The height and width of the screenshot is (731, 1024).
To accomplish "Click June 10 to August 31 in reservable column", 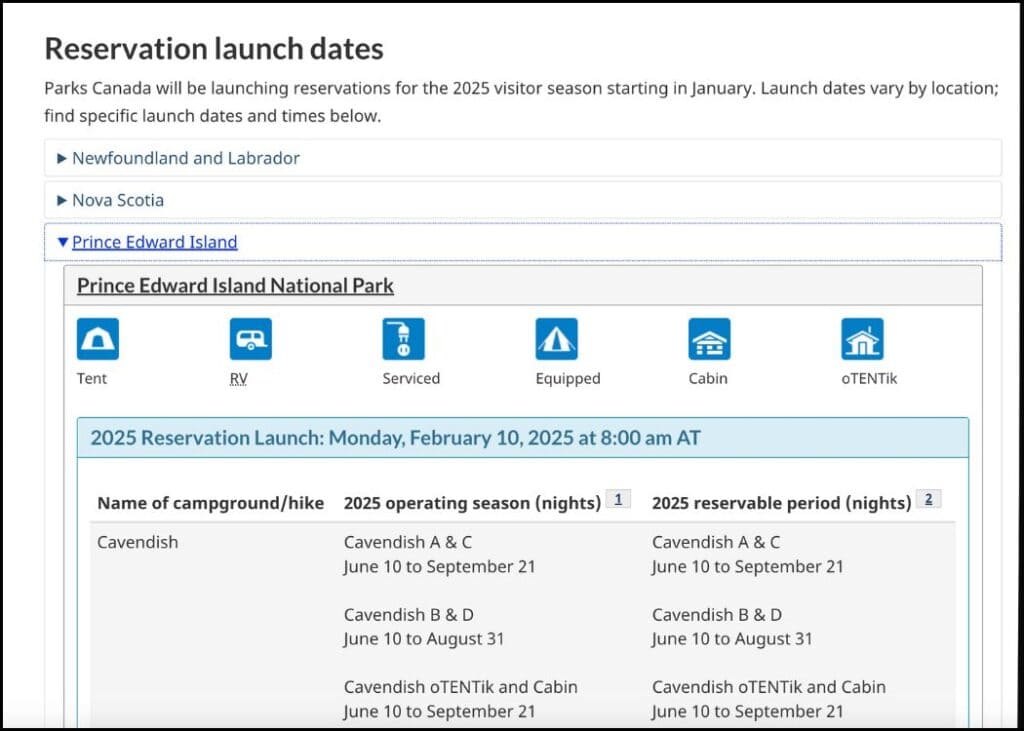I will click(x=732, y=639).
